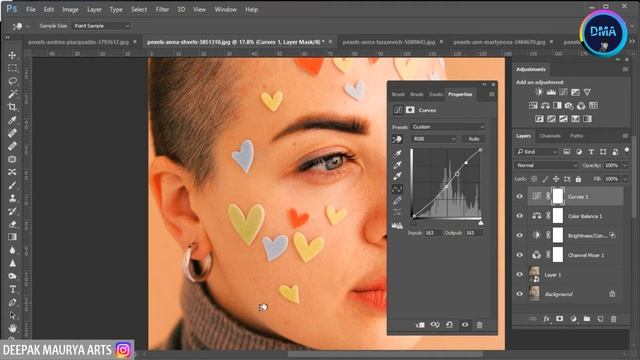Switch to the Paths tab

point(576,136)
